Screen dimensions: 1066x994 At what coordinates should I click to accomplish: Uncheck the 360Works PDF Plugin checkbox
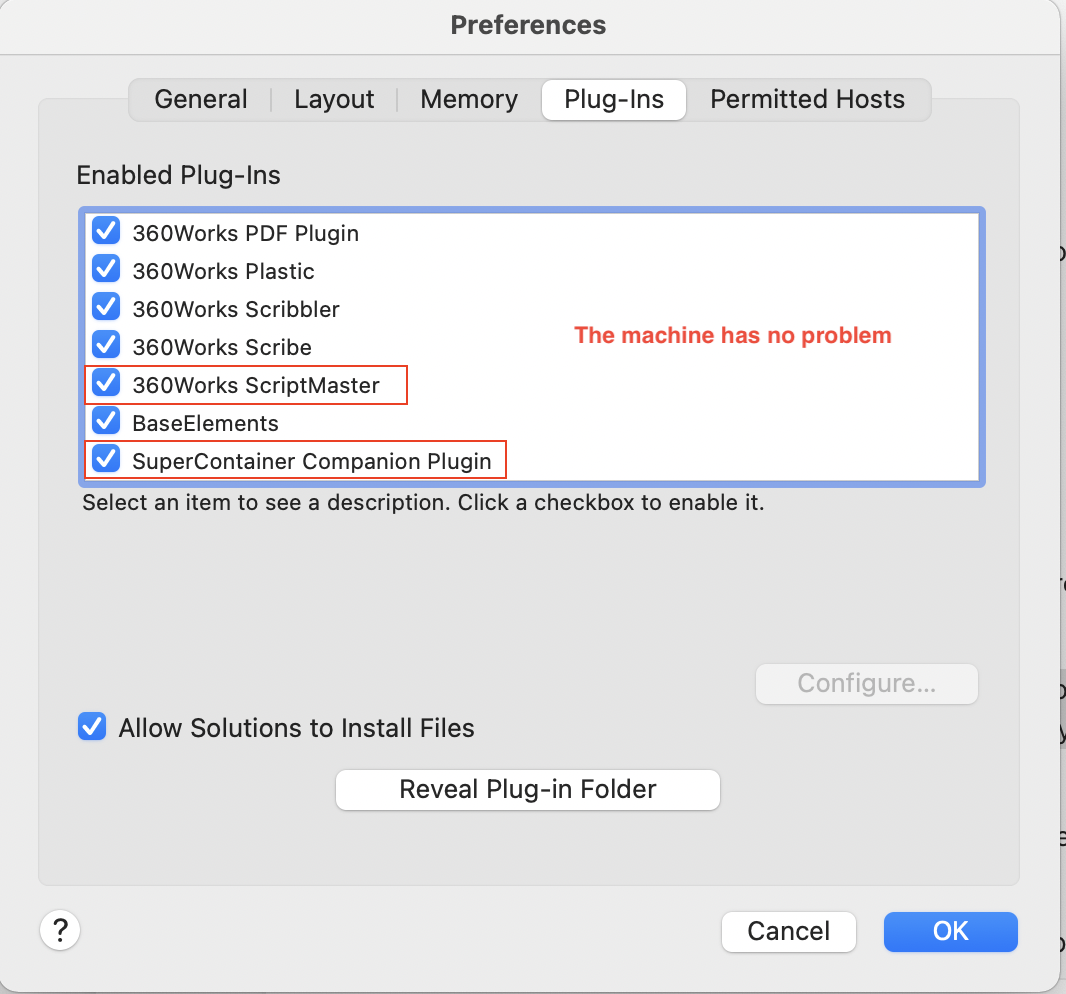click(106, 233)
